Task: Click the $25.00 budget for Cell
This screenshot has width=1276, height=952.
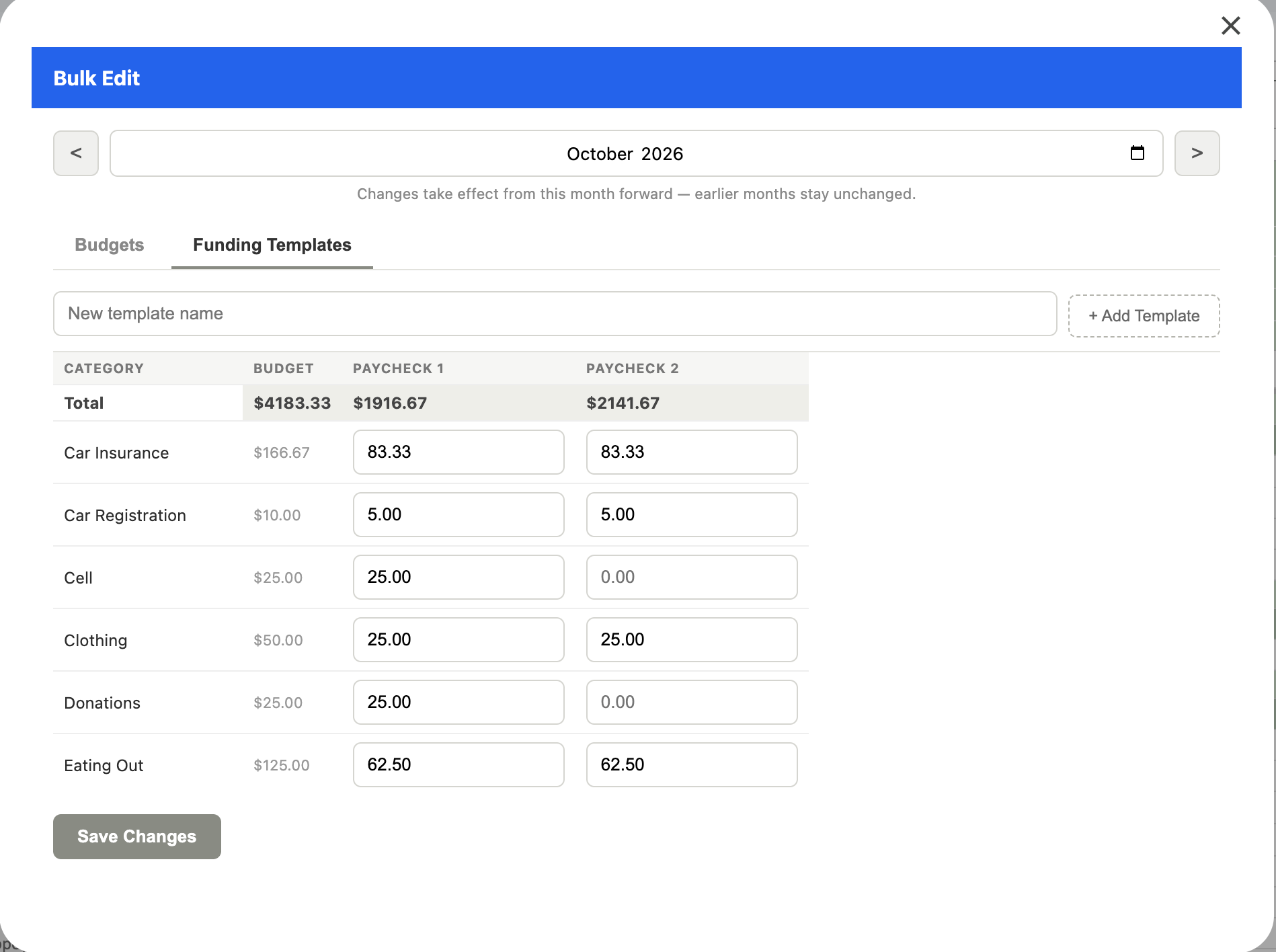Action: click(278, 578)
